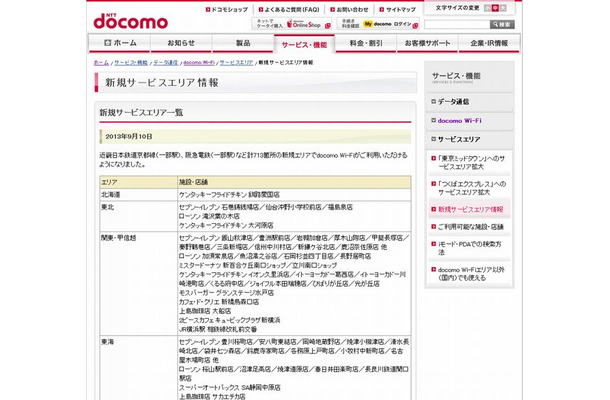Open sidebar 新規サービスエリア情報 link

pos(468,209)
